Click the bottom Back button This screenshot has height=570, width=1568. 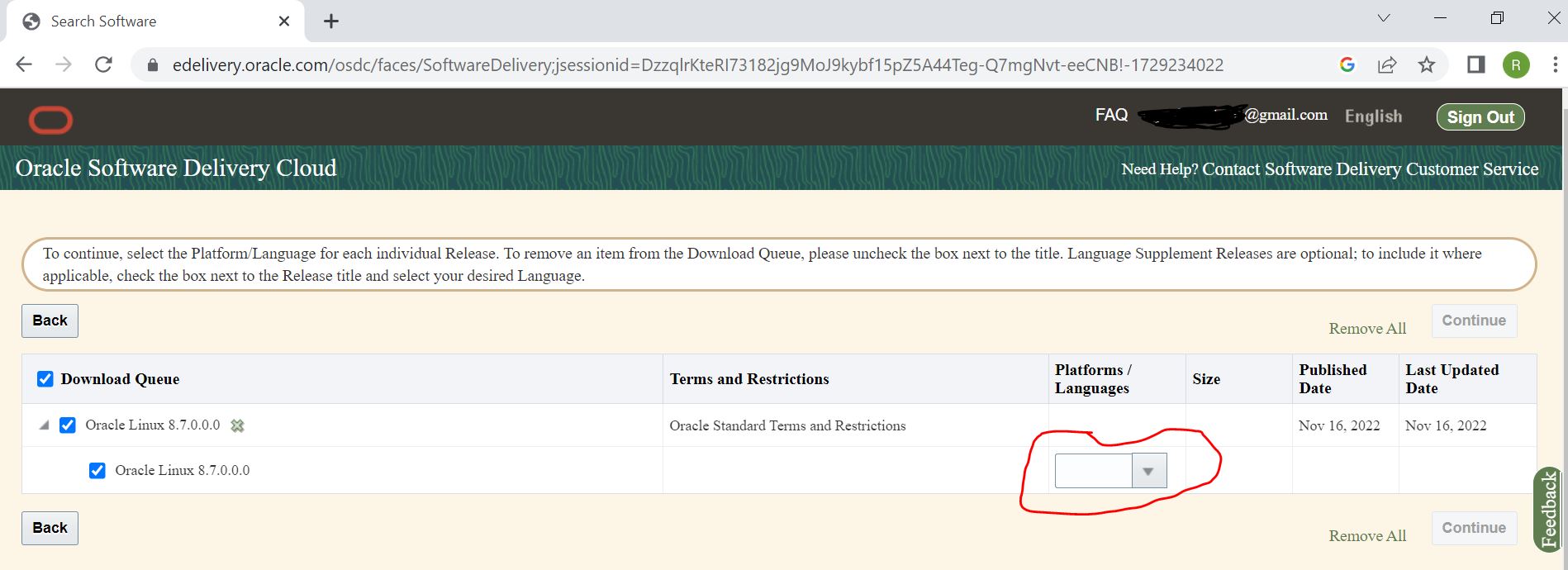pyautogui.click(x=50, y=528)
